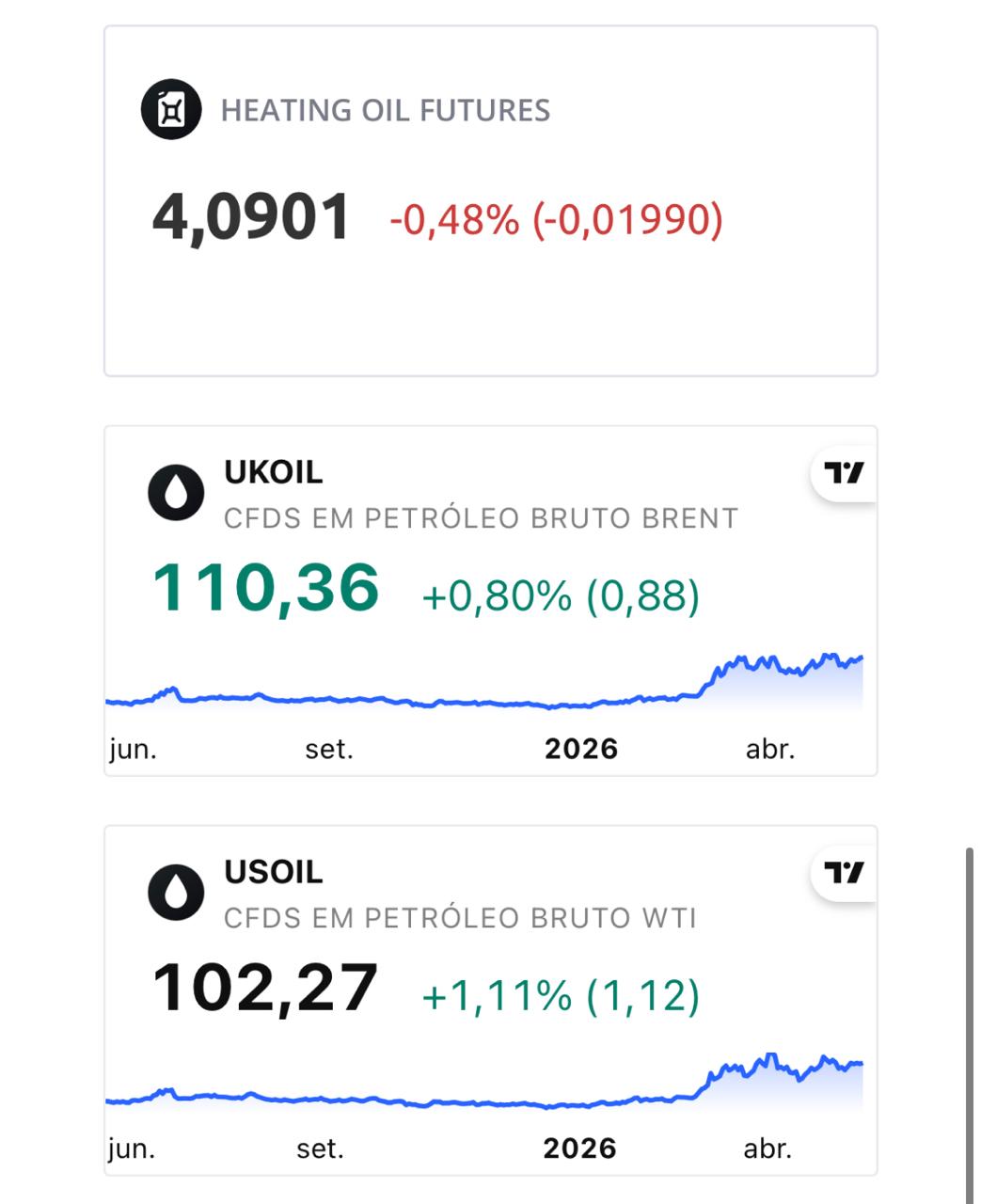Select the 102,27 WTI price

click(x=265, y=988)
